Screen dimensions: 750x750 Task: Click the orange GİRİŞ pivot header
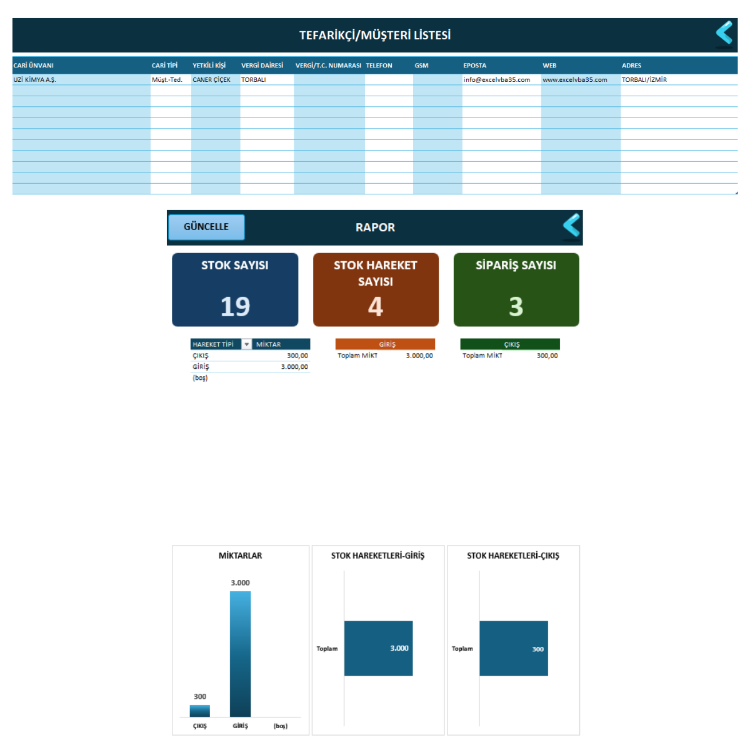(385, 344)
